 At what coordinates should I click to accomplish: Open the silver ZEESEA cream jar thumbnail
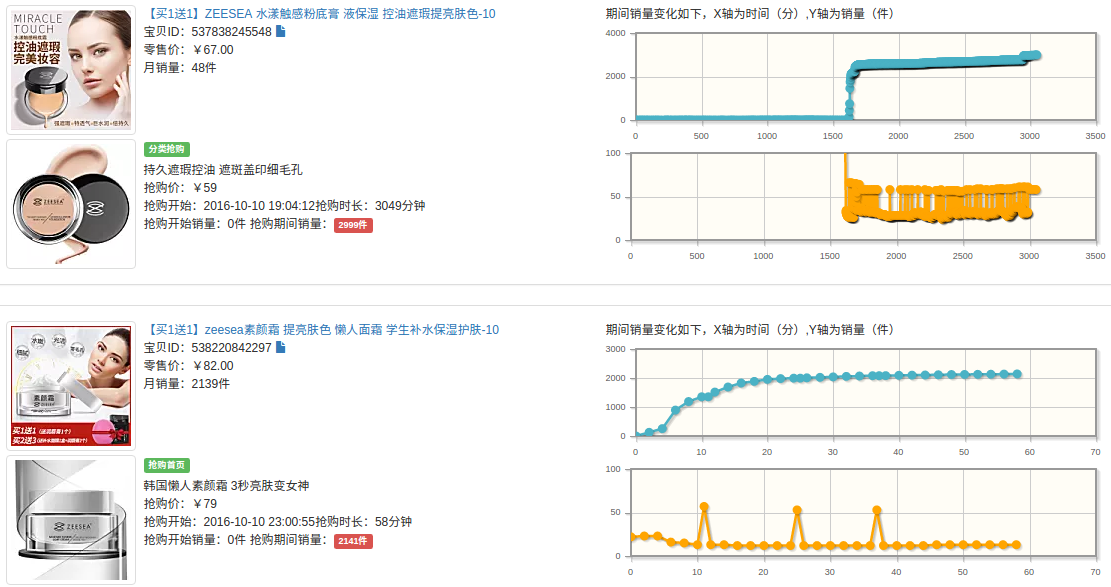pos(71,520)
